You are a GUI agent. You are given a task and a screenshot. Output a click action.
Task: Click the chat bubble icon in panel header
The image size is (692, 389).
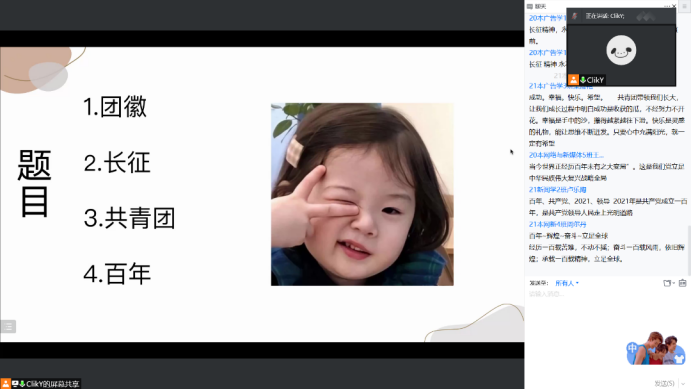pyautogui.click(x=530, y=7)
